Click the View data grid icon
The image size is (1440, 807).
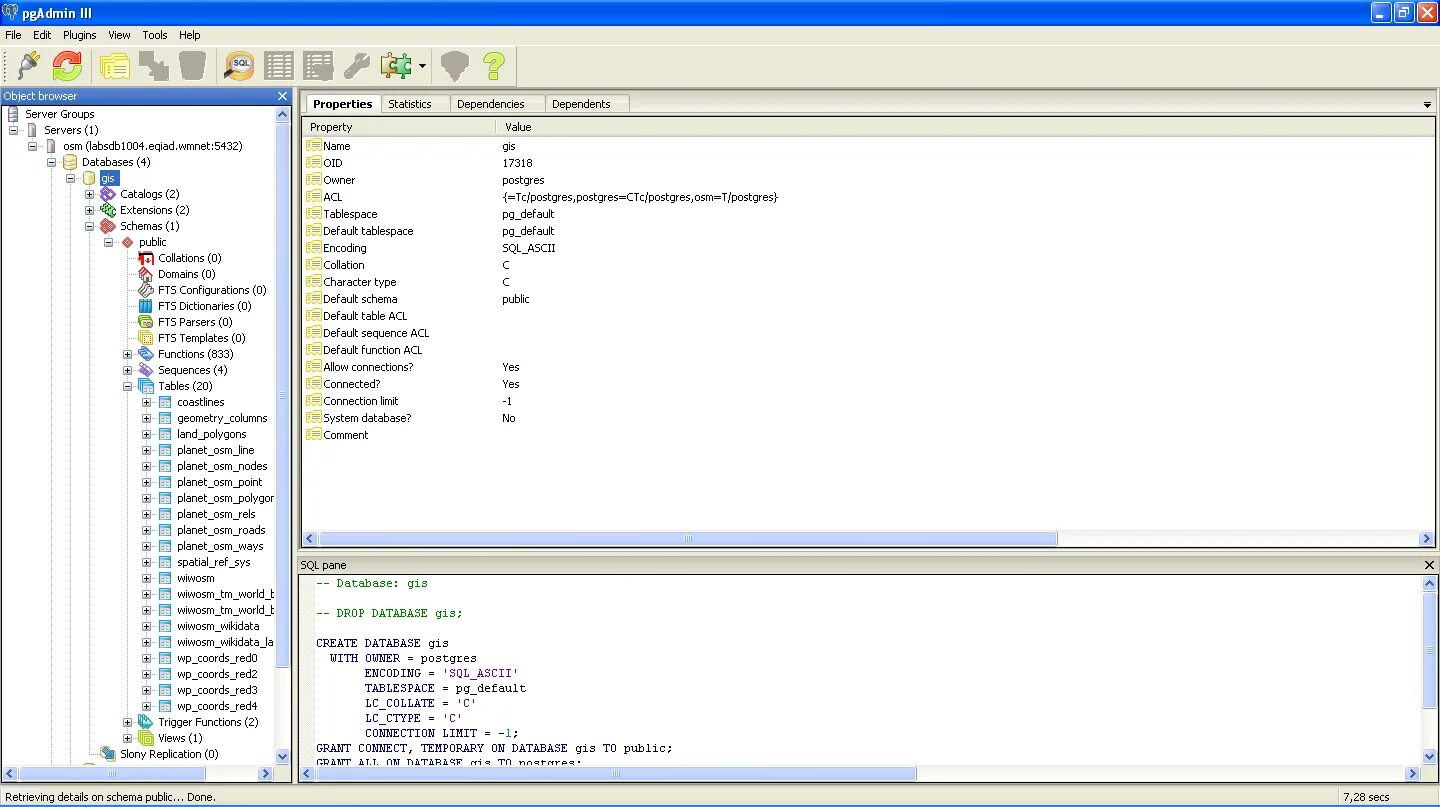pyautogui.click(x=279, y=67)
